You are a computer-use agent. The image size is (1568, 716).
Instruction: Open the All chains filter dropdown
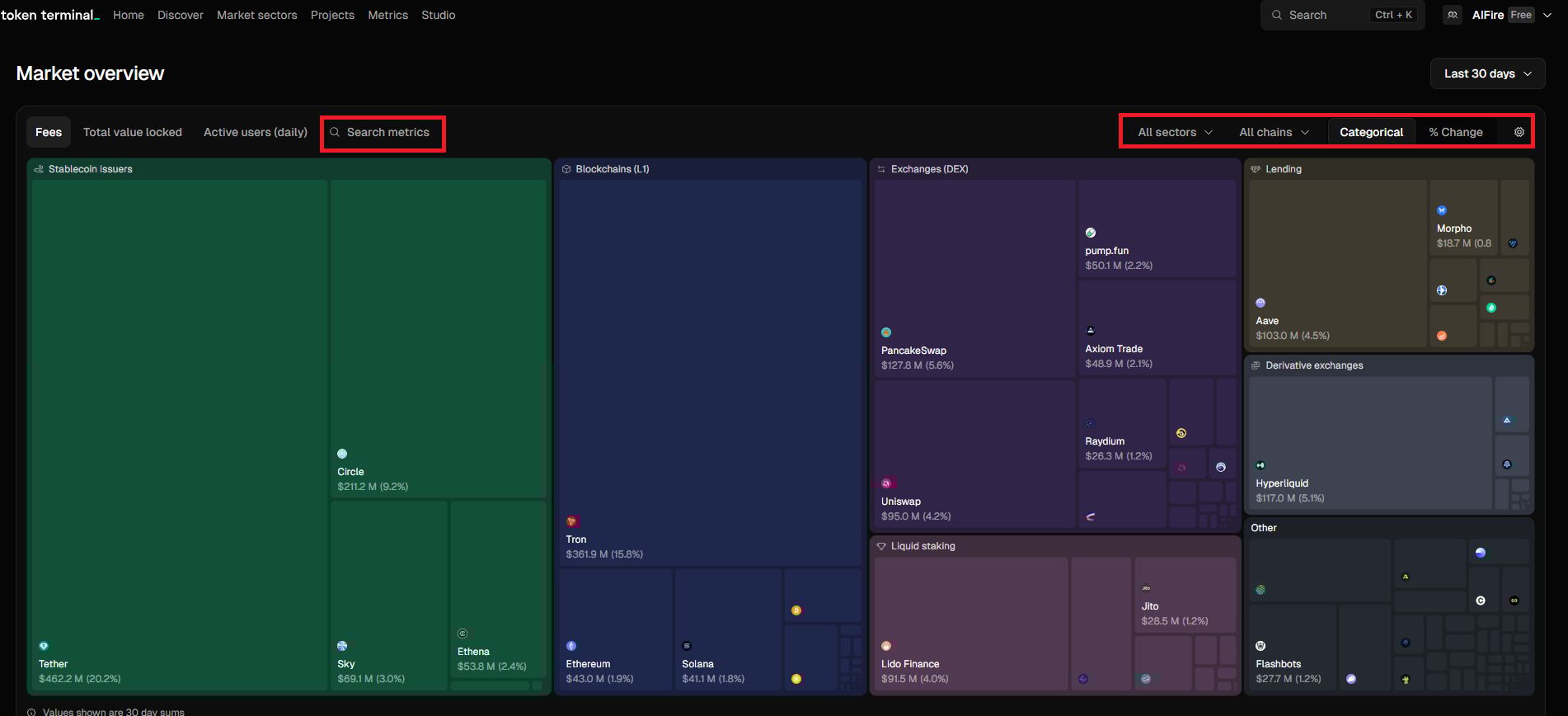pyautogui.click(x=1275, y=132)
